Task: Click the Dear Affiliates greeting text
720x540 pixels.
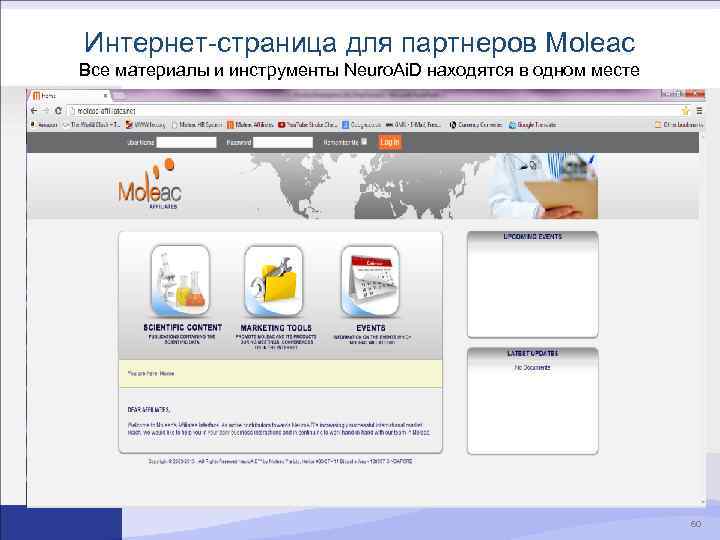Action: coord(149,409)
